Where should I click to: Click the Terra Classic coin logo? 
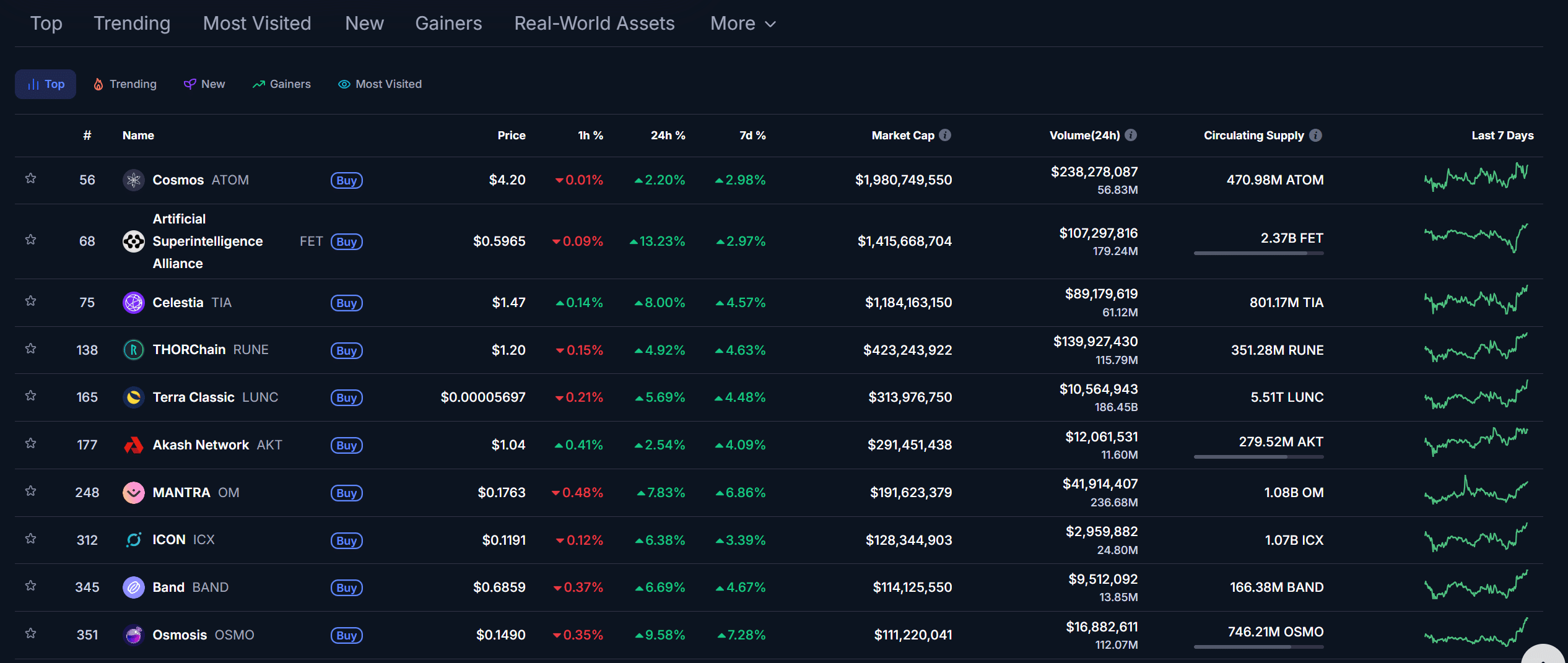[x=133, y=397]
